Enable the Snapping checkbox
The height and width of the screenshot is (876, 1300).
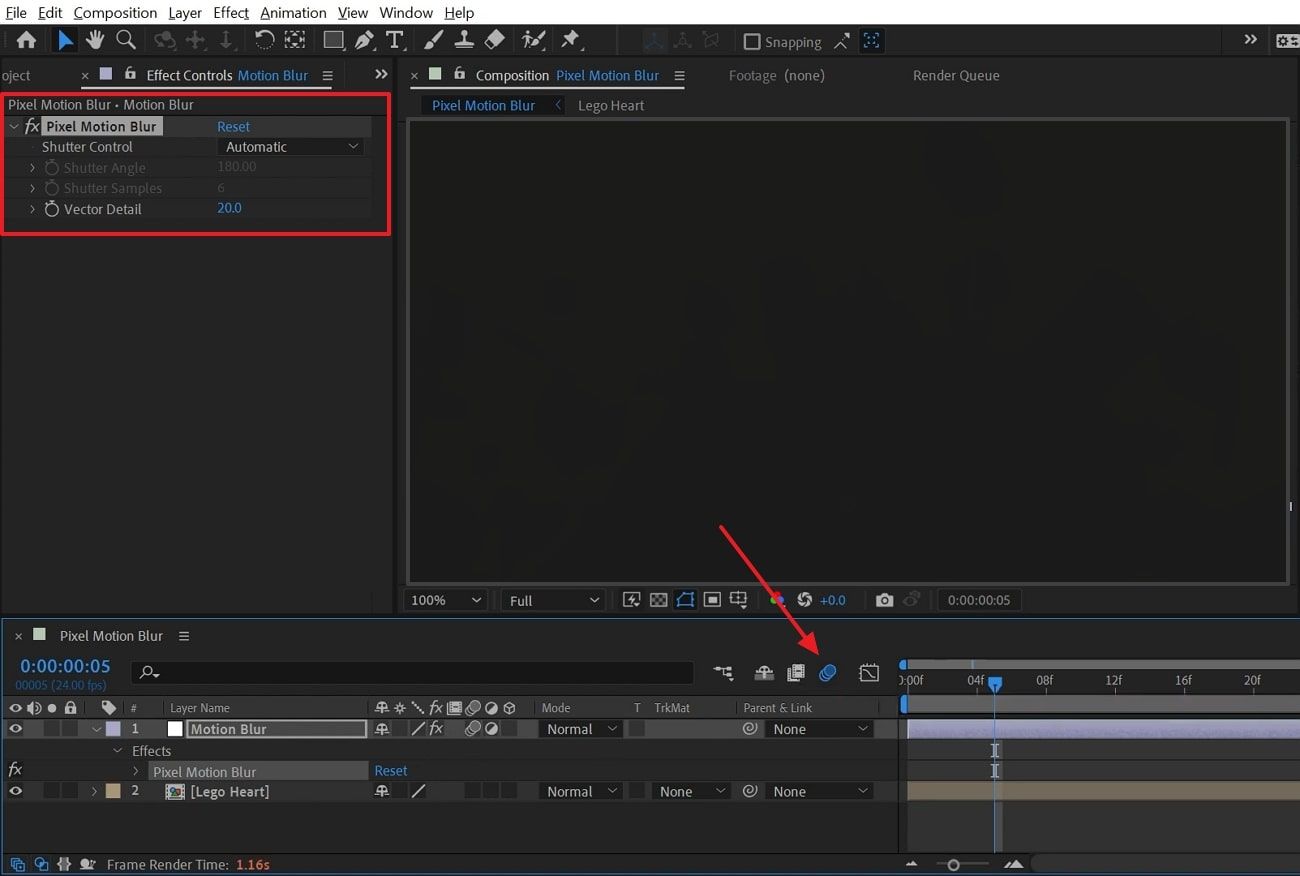point(752,42)
